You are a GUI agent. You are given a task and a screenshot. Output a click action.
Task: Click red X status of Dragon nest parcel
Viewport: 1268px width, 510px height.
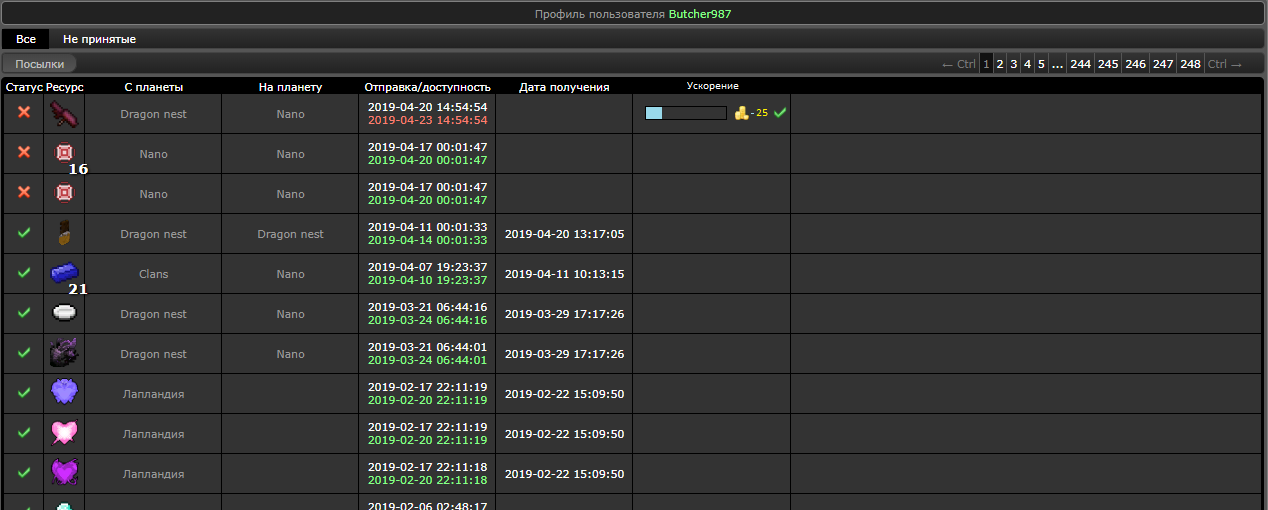click(24, 113)
